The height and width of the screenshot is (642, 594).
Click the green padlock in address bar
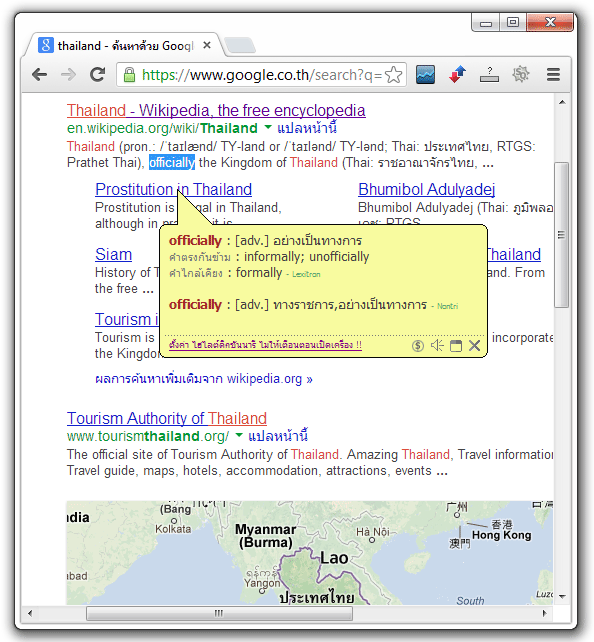click(x=129, y=75)
